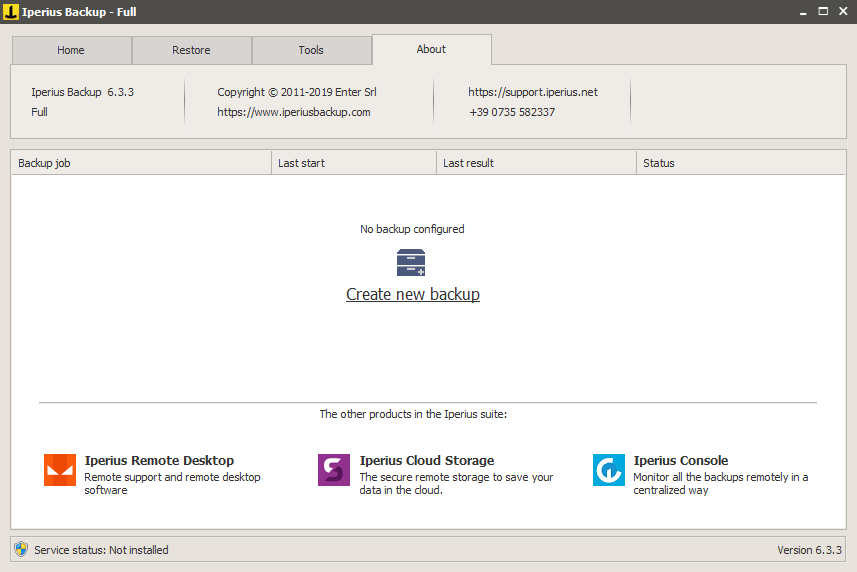Sort by Last result column header
Viewport: 857px width, 572px height.
tap(536, 163)
